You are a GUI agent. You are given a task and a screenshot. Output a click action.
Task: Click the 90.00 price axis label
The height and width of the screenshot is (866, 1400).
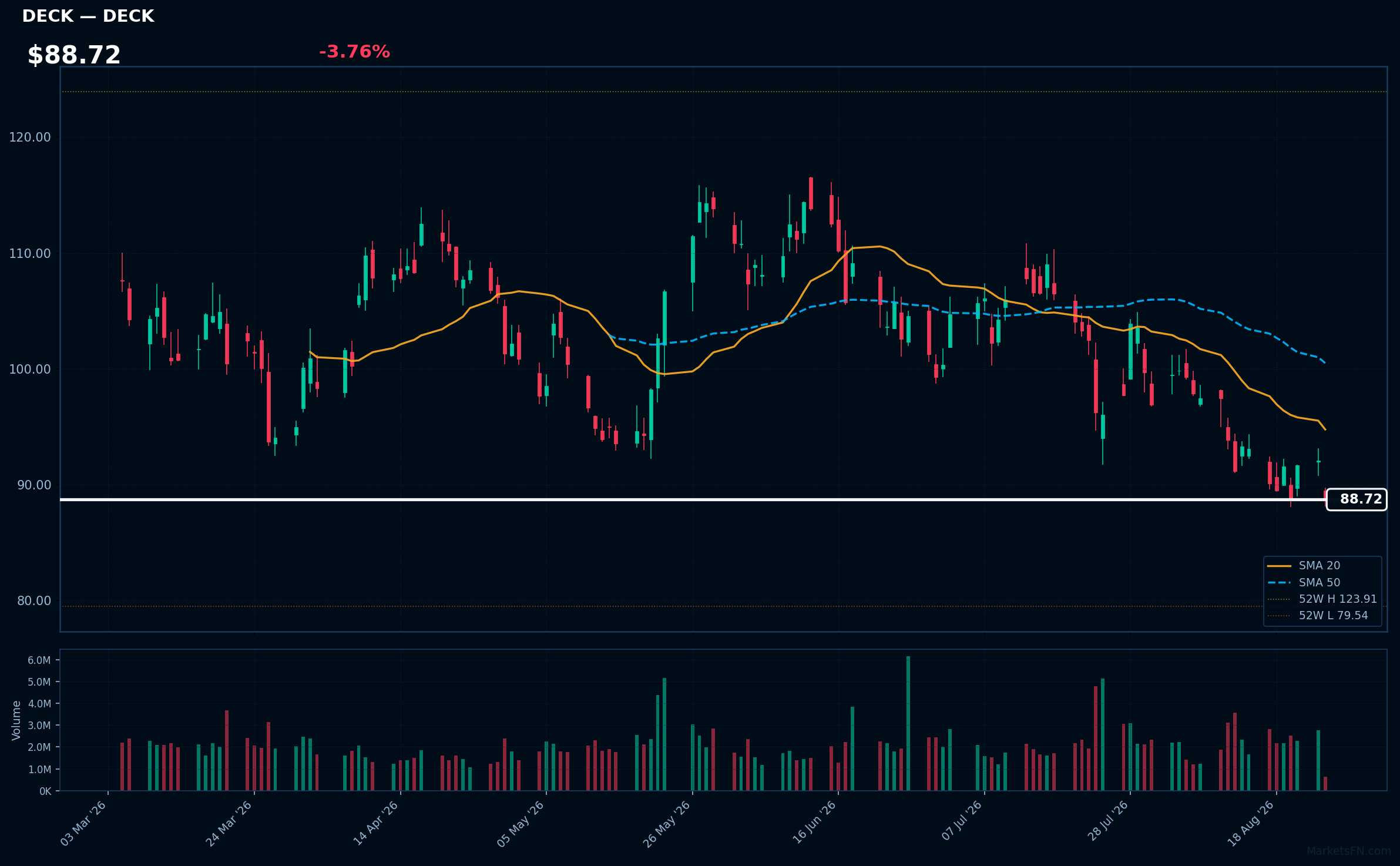pos(34,485)
